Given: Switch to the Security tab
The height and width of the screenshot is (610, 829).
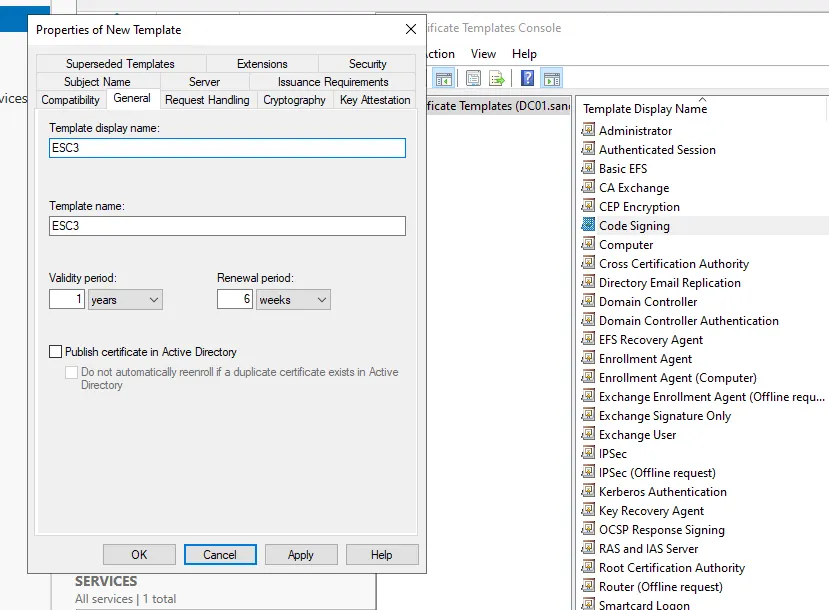Looking at the screenshot, I should tap(367, 64).
